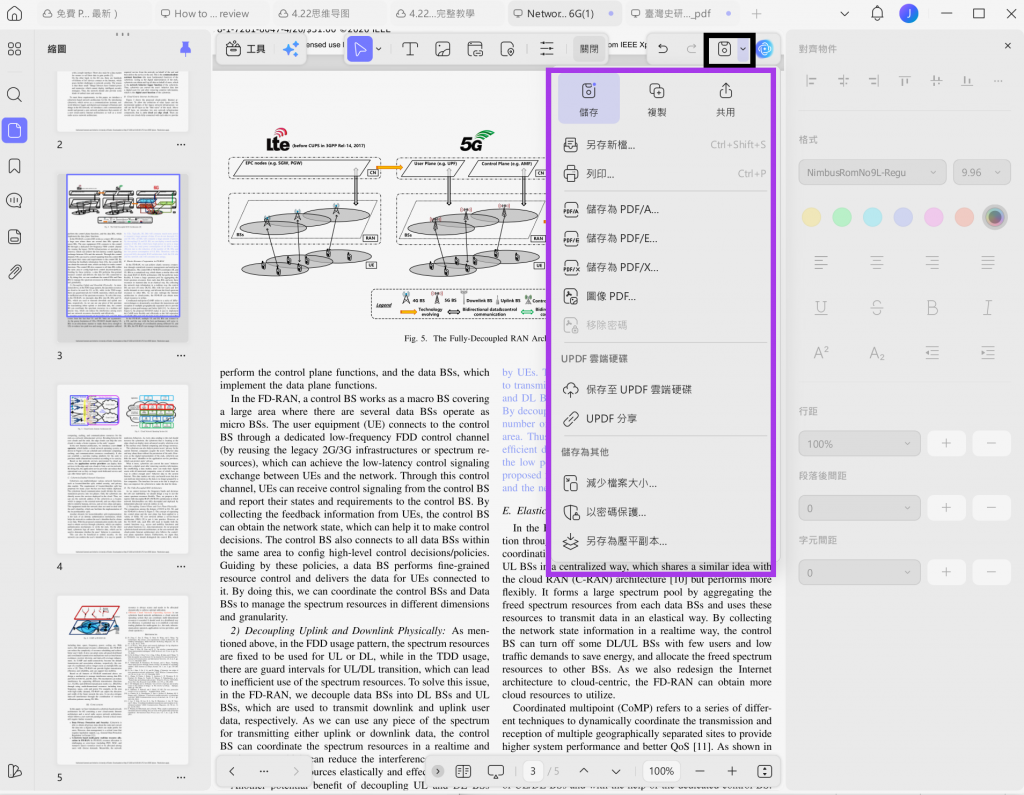1024x795 pixels.
Task: Select the image insertion tool
Action: tap(443, 49)
